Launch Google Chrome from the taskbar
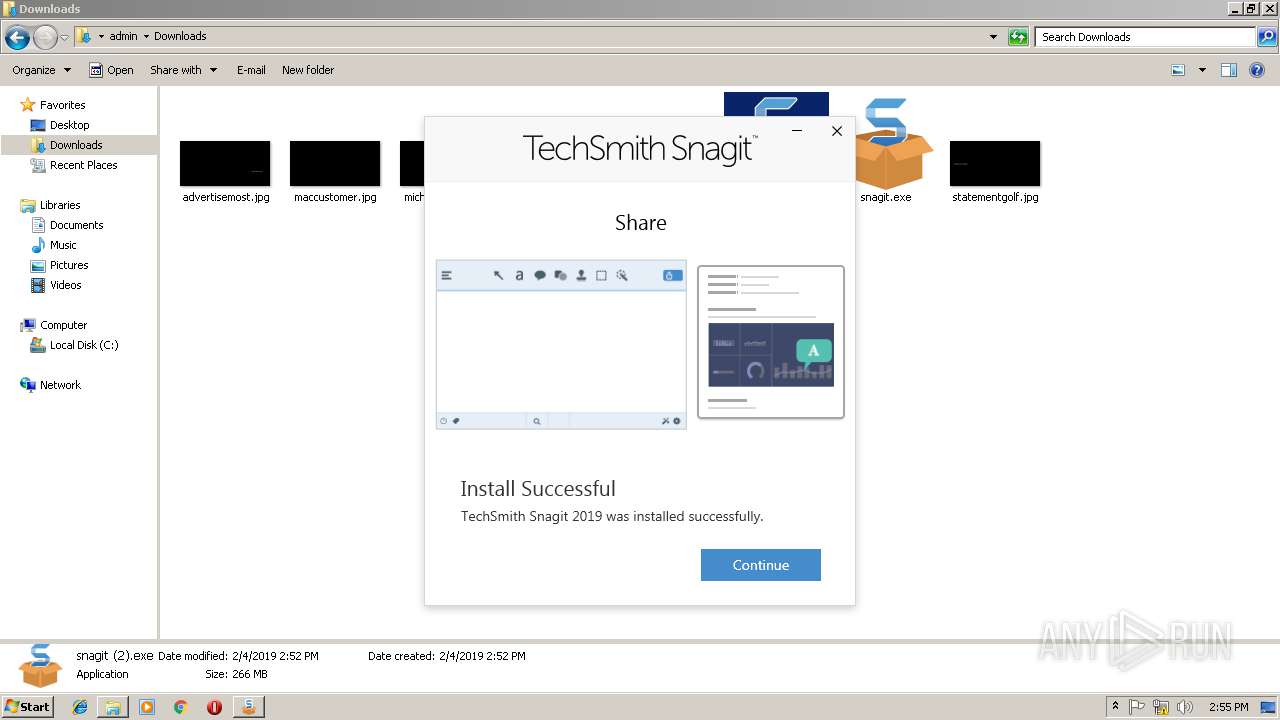Screen dimensions: 1280x720 click(180, 707)
